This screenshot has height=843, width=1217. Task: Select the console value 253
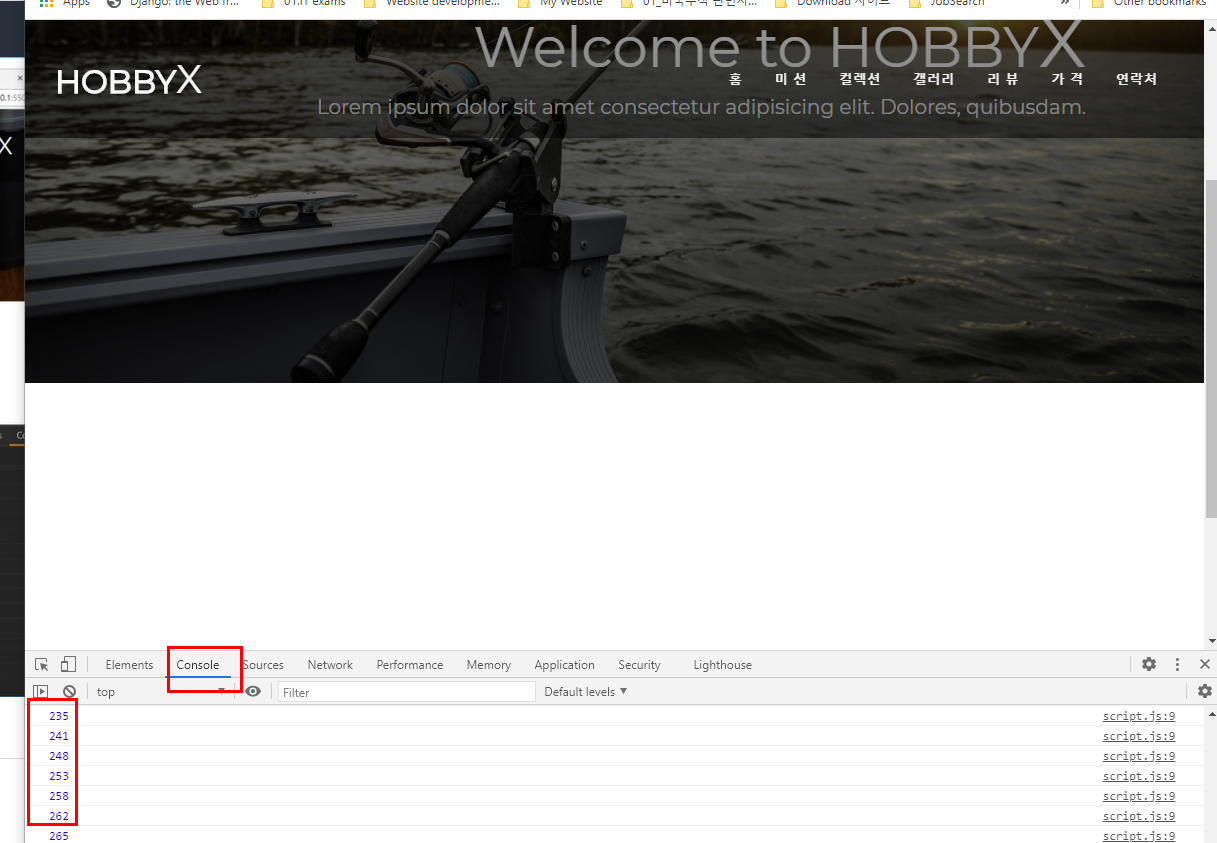click(58, 776)
